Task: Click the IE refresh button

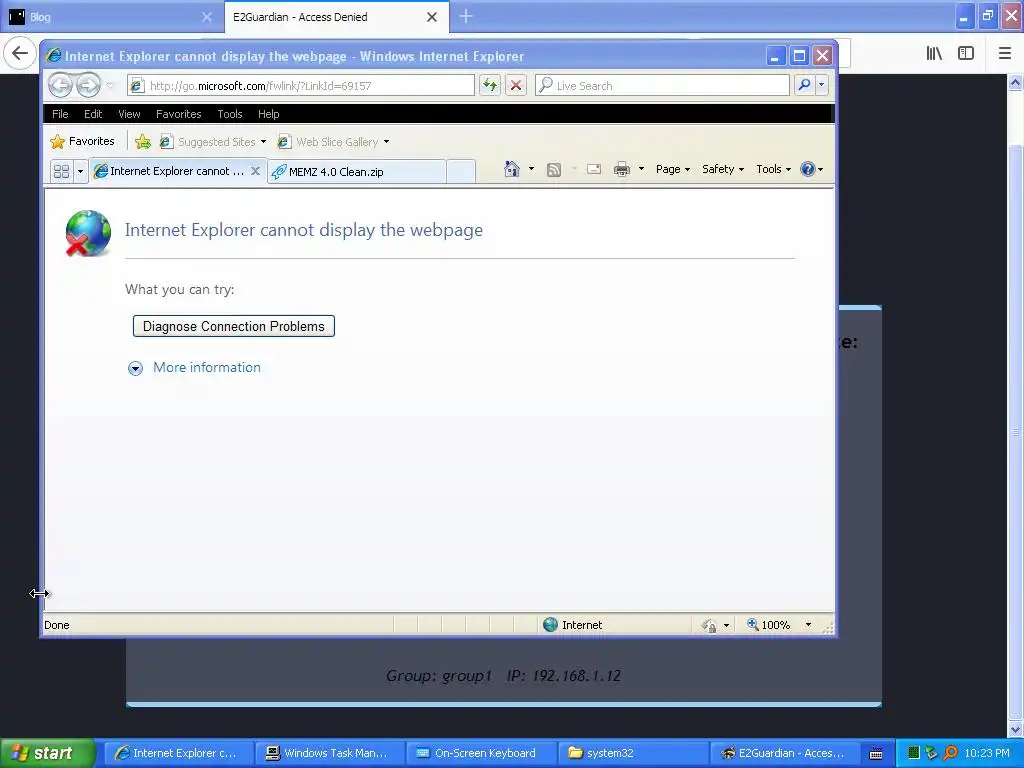Action: pos(490,85)
